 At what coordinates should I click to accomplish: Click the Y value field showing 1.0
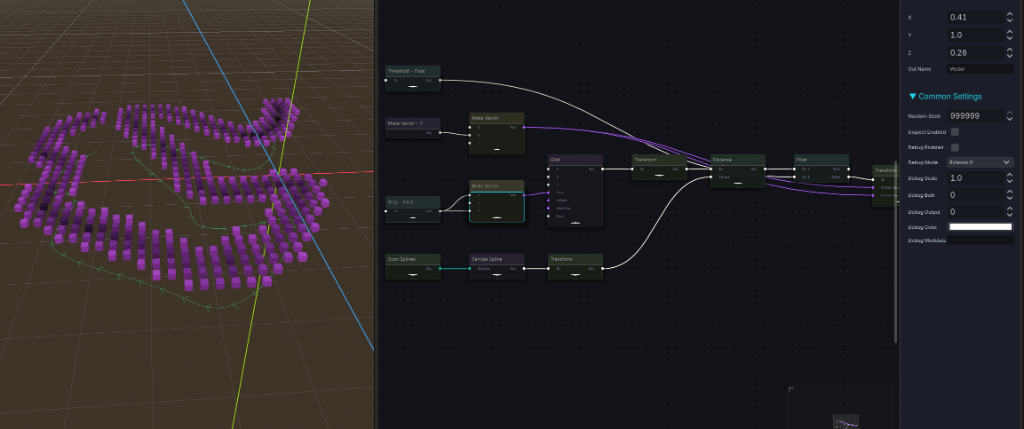[976, 35]
